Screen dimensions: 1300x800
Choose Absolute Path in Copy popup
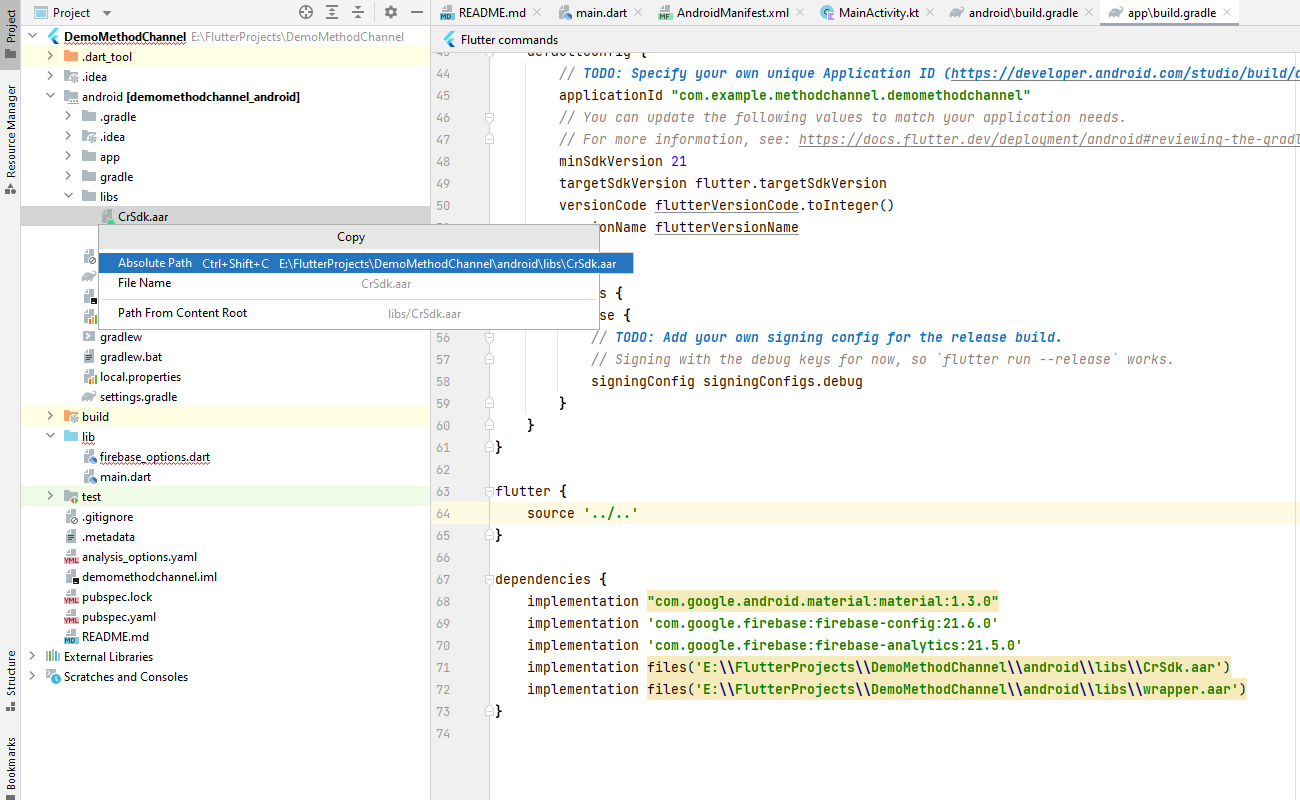pyautogui.click(x=155, y=263)
